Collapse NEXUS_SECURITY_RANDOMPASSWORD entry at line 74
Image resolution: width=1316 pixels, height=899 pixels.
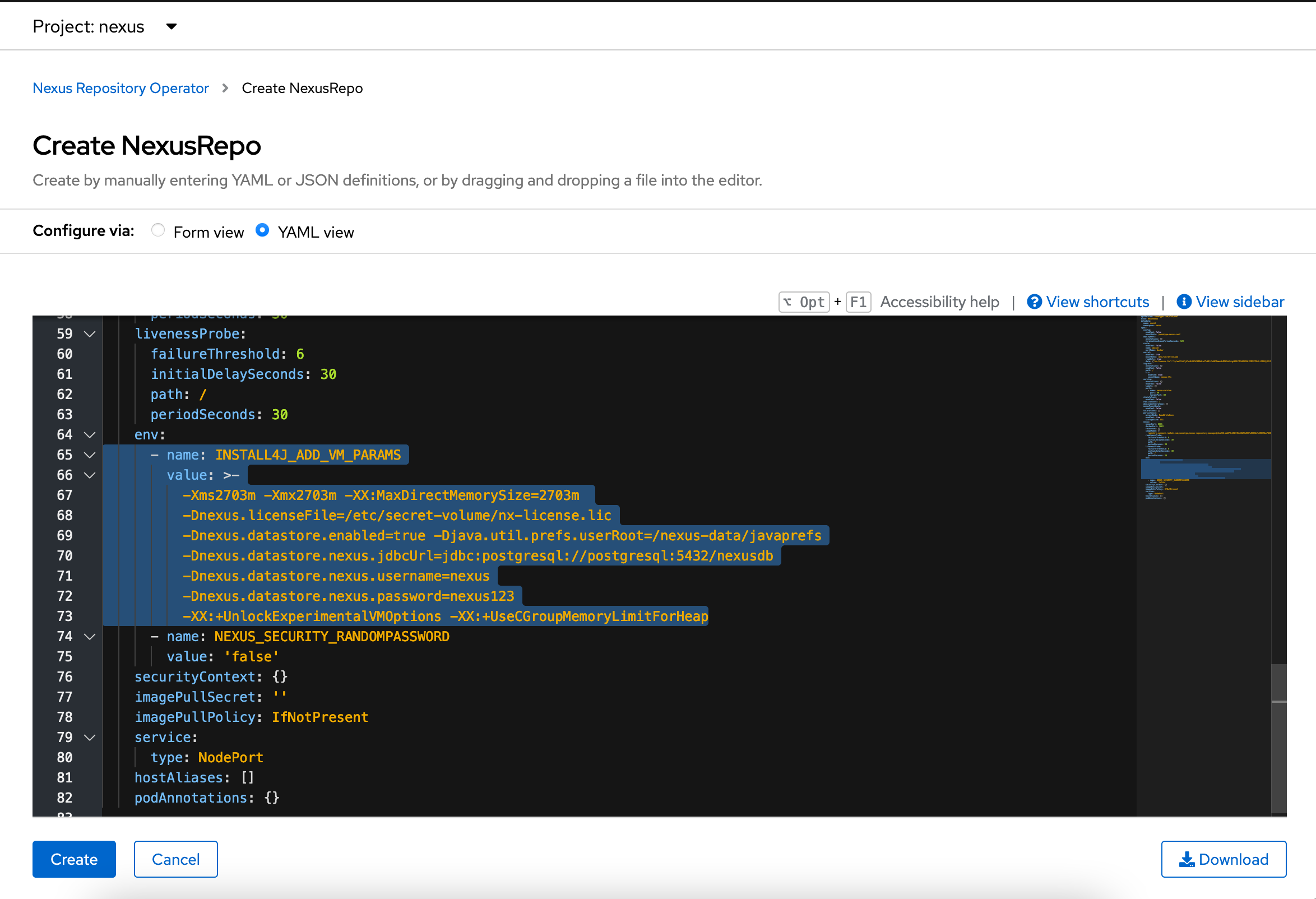pos(90,637)
